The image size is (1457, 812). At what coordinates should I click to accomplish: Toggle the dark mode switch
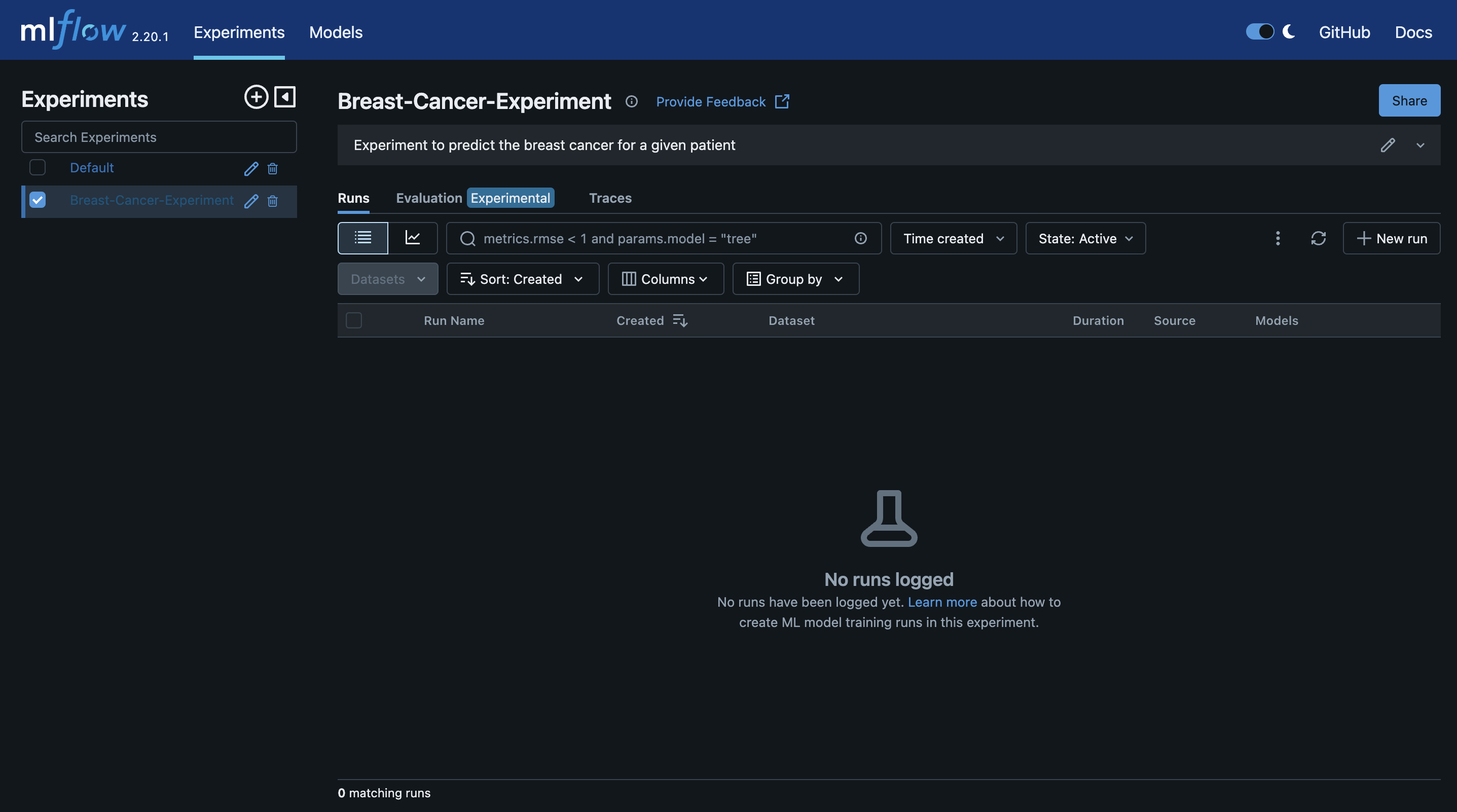pyautogui.click(x=1260, y=31)
